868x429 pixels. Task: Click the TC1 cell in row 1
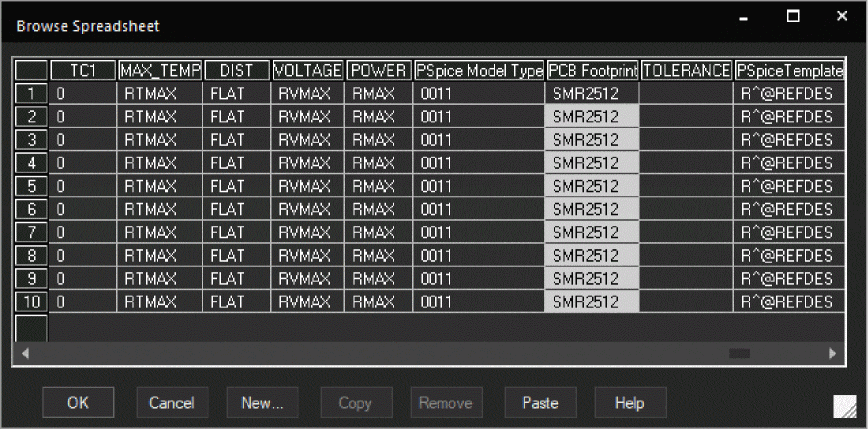point(83,94)
